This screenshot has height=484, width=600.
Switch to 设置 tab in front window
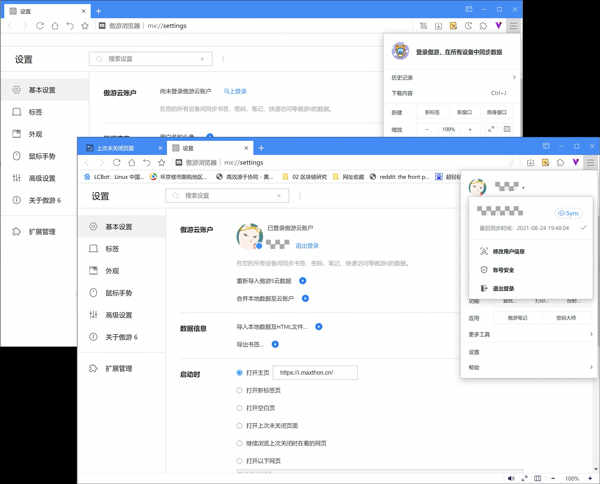pyautogui.click(x=210, y=148)
